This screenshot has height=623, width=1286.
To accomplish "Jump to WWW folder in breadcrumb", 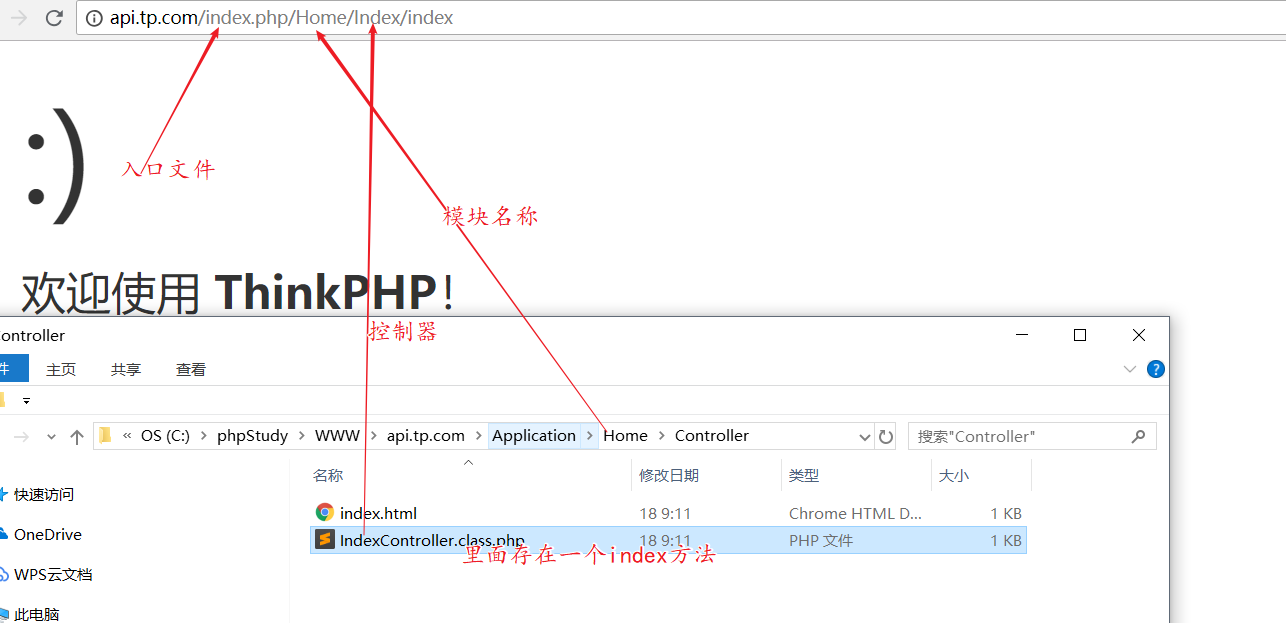I will coord(337,436).
